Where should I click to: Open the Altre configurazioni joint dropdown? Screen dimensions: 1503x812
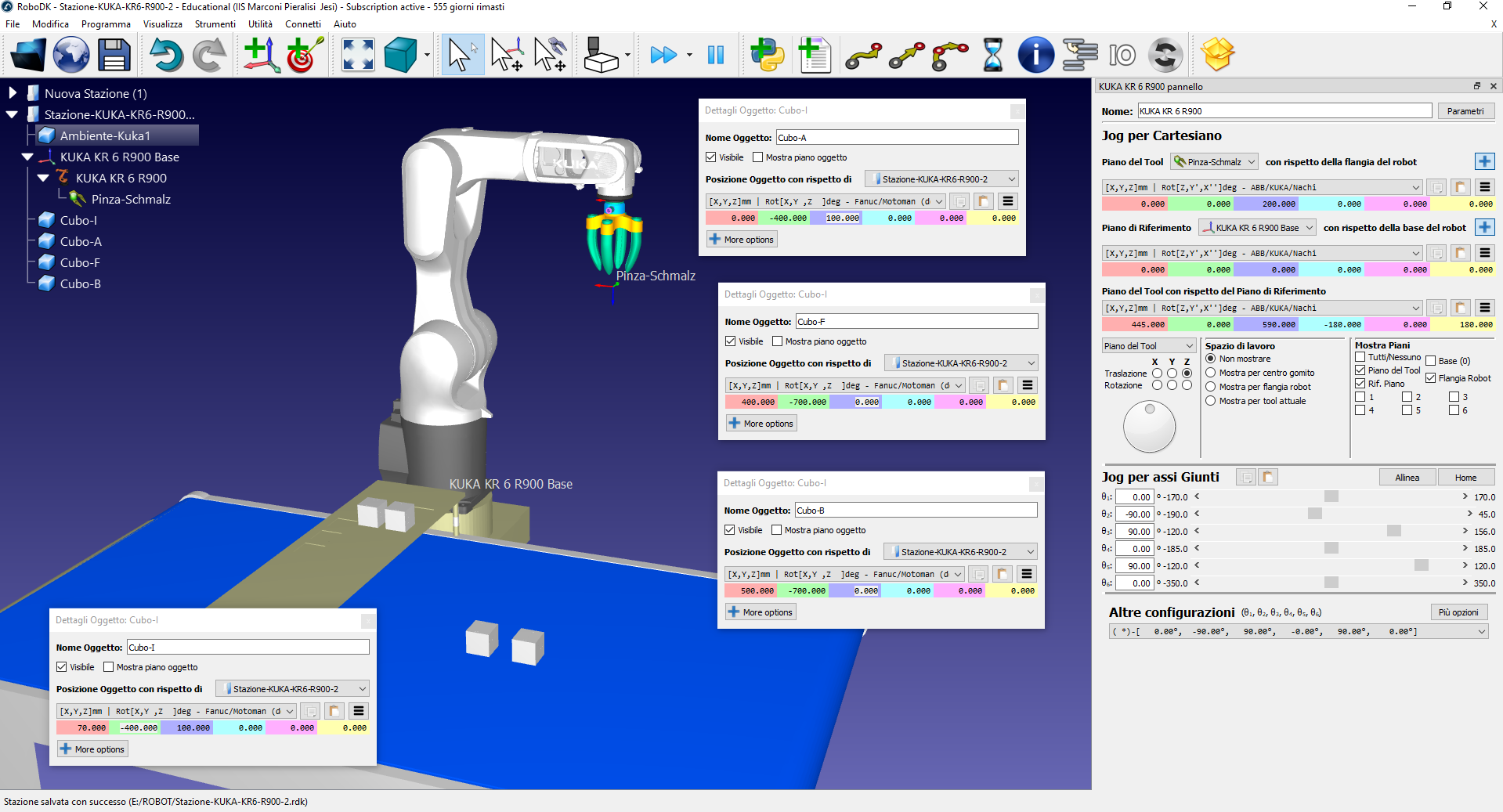pos(1298,631)
